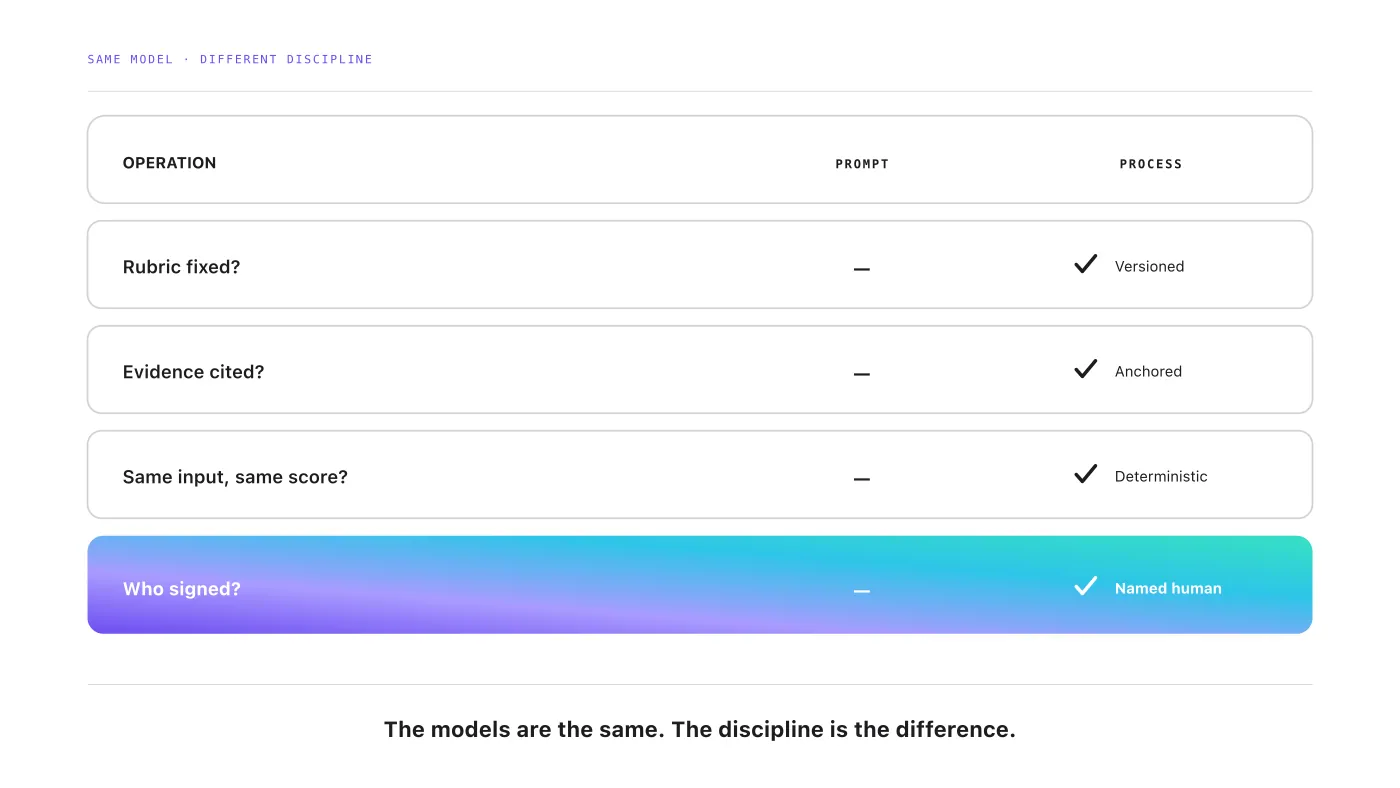Click the checkmark next to Versioned
The height and width of the screenshot is (788, 1400).
1085,264
